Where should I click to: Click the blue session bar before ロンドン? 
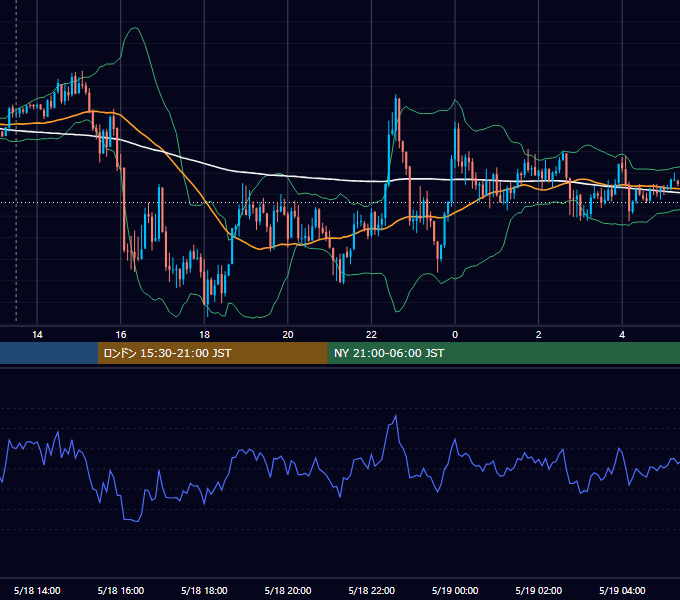coord(49,353)
